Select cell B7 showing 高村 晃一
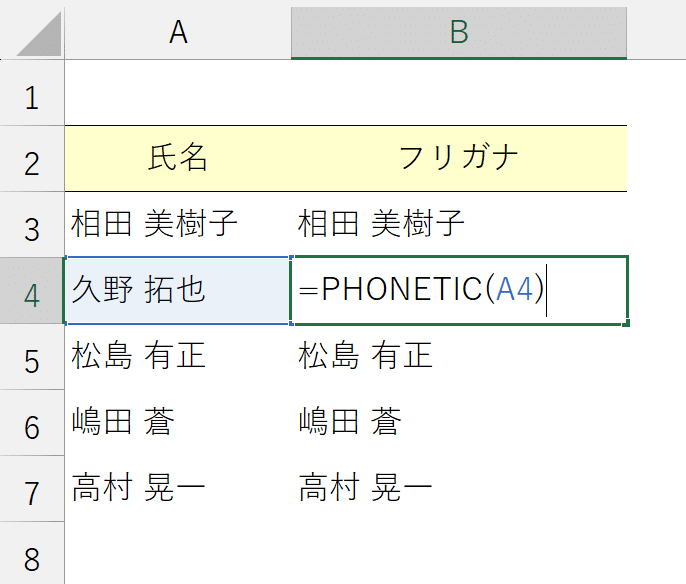This screenshot has width=686, height=584. pyautogui.click(x=459, y=489)
